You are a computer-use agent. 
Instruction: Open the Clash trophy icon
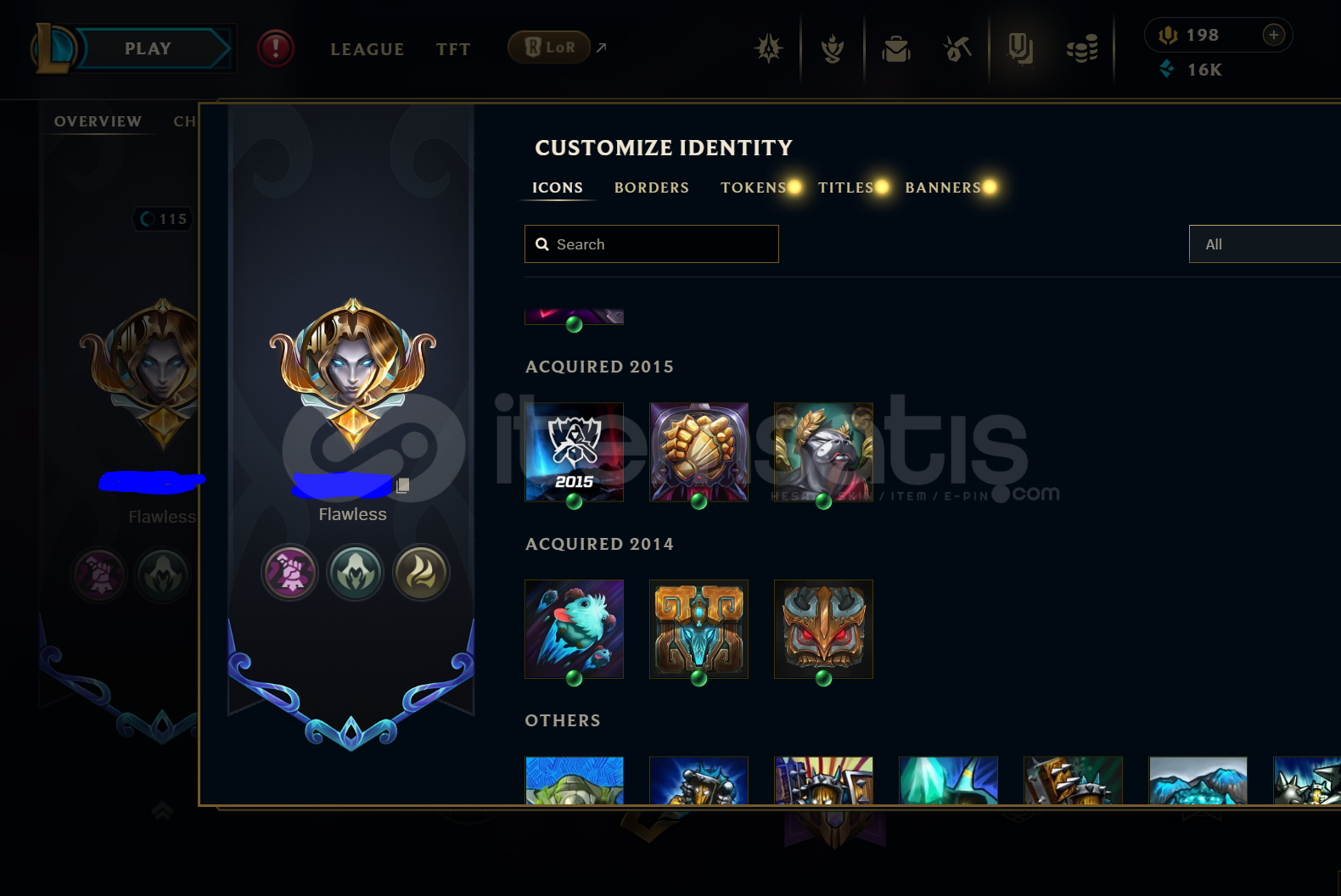coord(833,48)
